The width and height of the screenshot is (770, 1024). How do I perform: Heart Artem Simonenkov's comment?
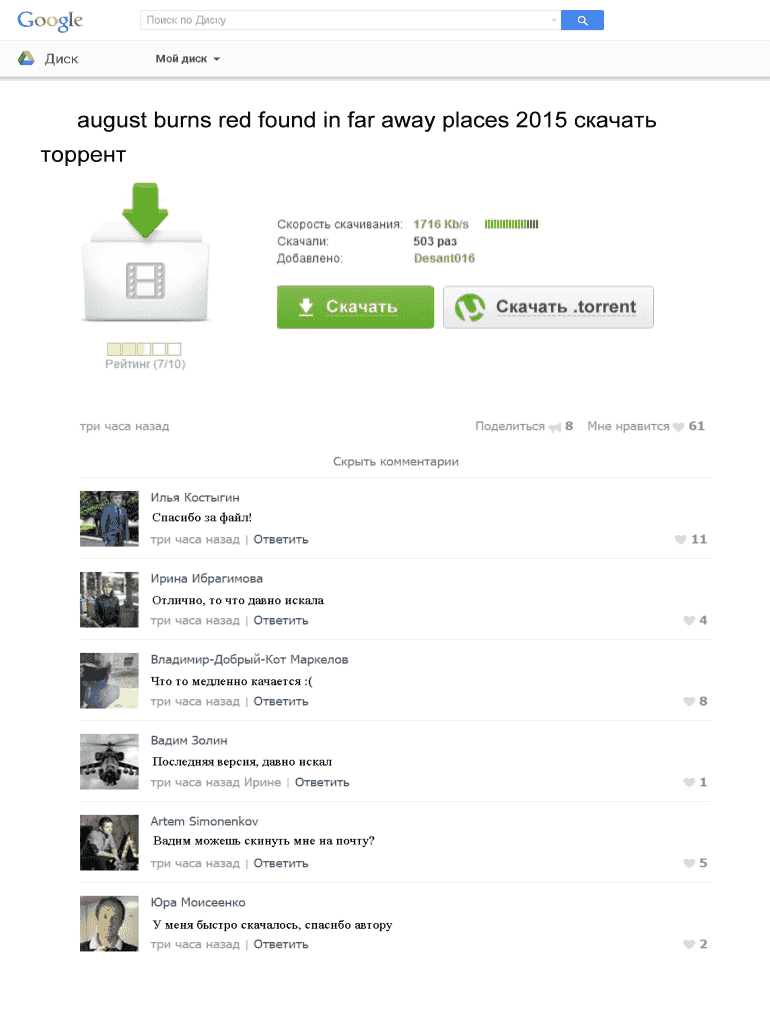pos(688,863)
